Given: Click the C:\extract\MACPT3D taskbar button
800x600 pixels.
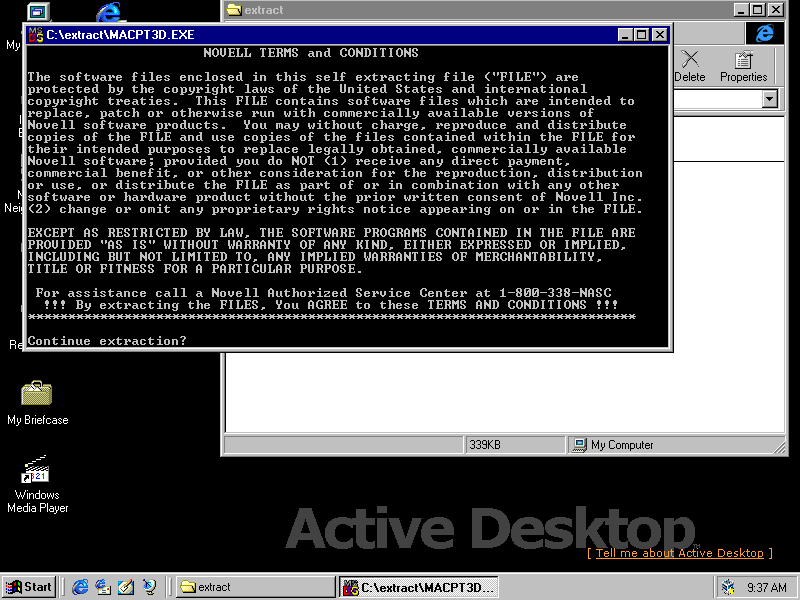Looking at the screenshot, I should click(x=418, y=587).
